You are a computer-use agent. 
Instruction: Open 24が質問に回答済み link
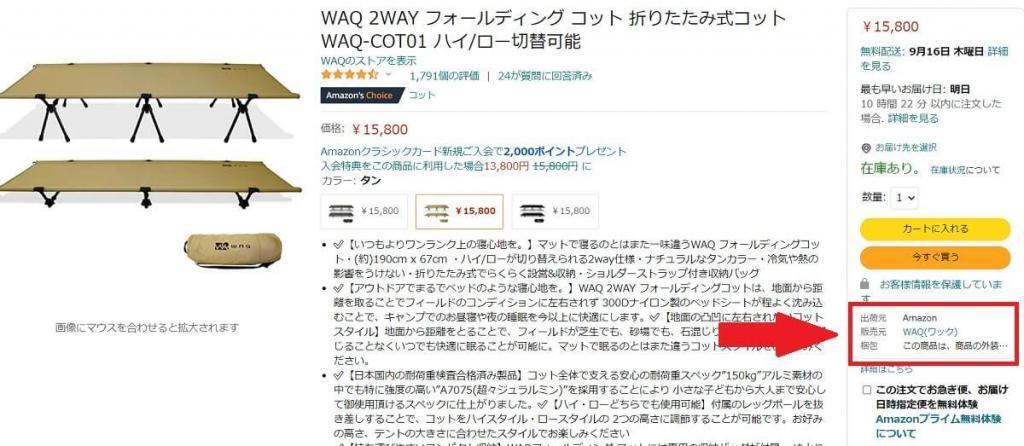(x=545, y=76)
